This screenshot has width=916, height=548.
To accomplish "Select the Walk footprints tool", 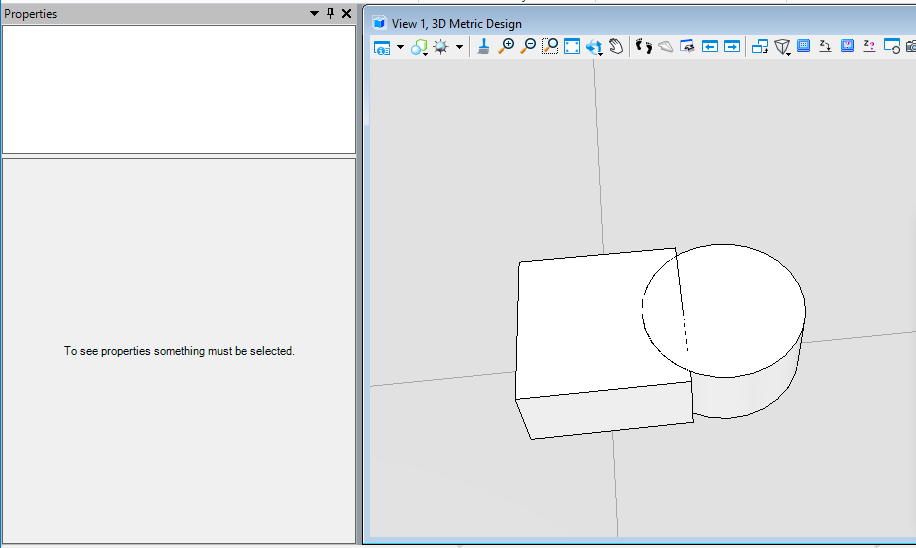I will [x=644, y=46].
